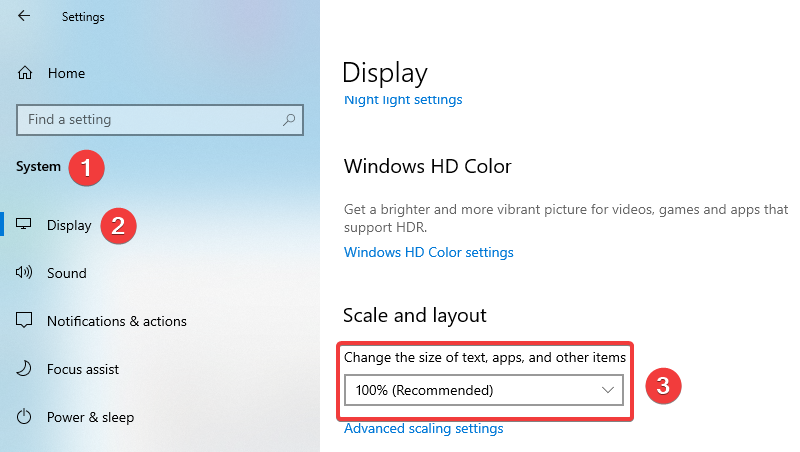Click the back arrow icon
This screenshot has height=452, width=800.
point(23,16)
